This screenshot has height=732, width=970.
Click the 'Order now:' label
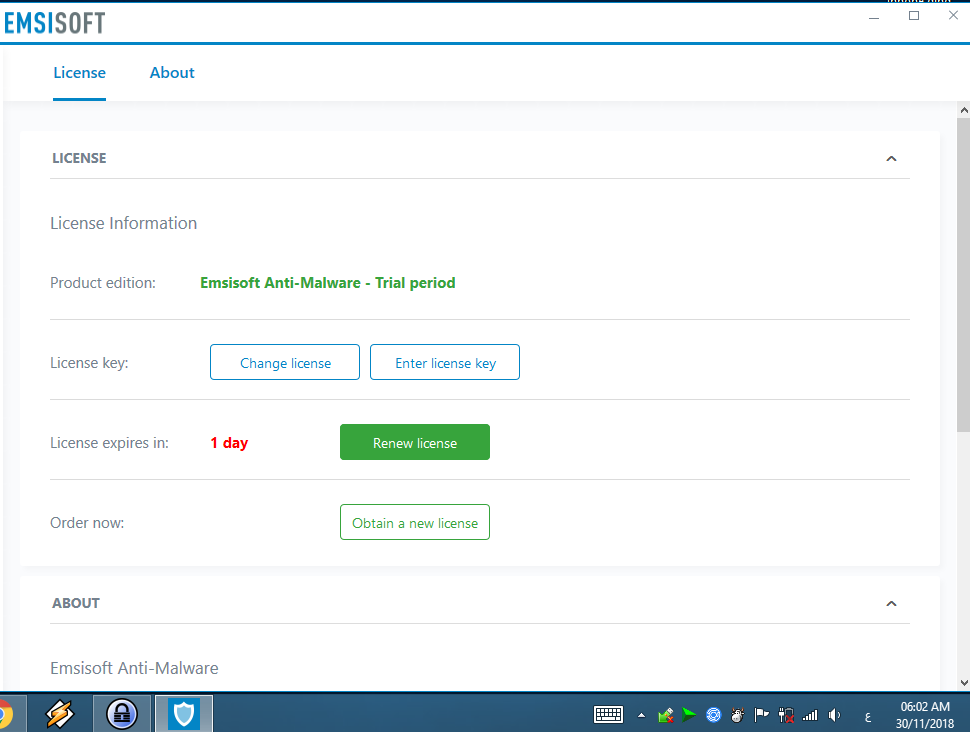point(87,523)
